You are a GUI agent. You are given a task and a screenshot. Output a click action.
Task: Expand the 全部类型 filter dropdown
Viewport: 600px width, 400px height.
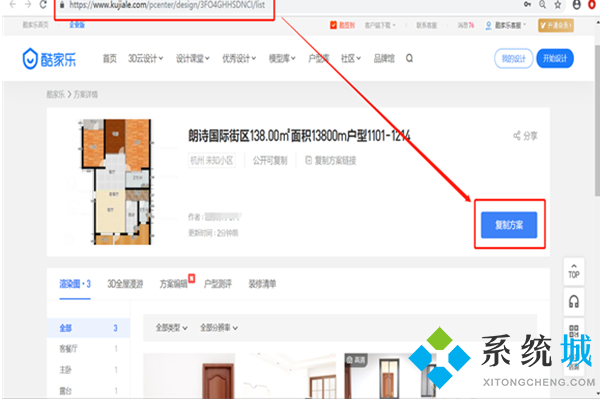[170, 327]
